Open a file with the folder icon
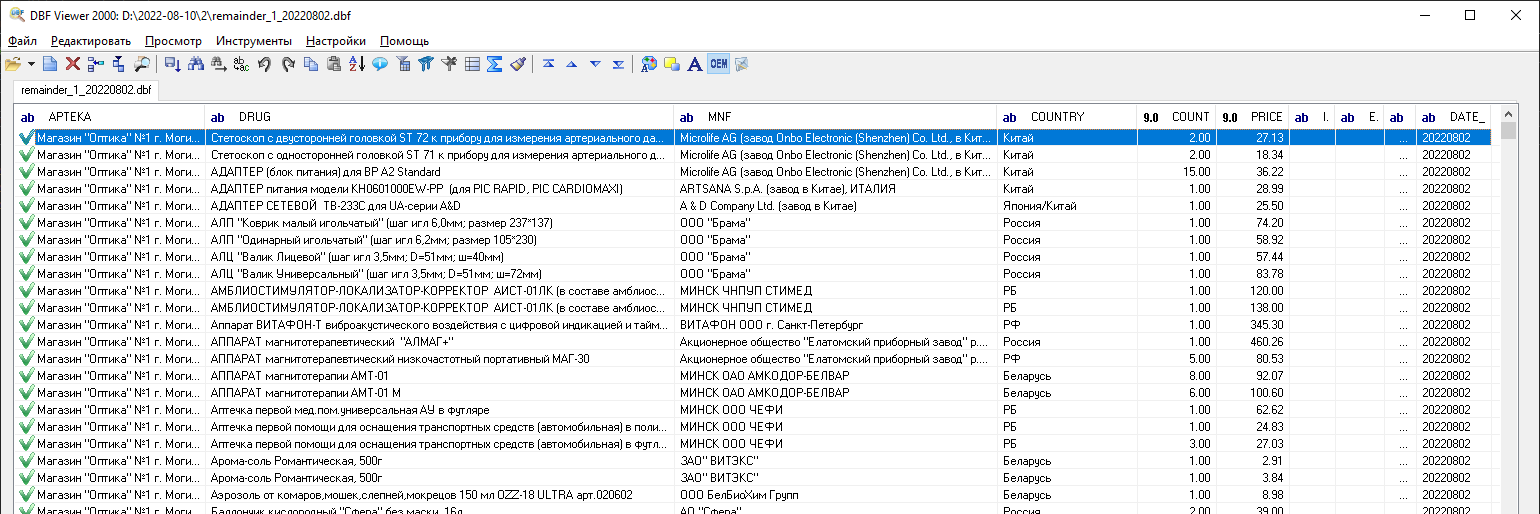The image size is (1540, 514). 13,64
